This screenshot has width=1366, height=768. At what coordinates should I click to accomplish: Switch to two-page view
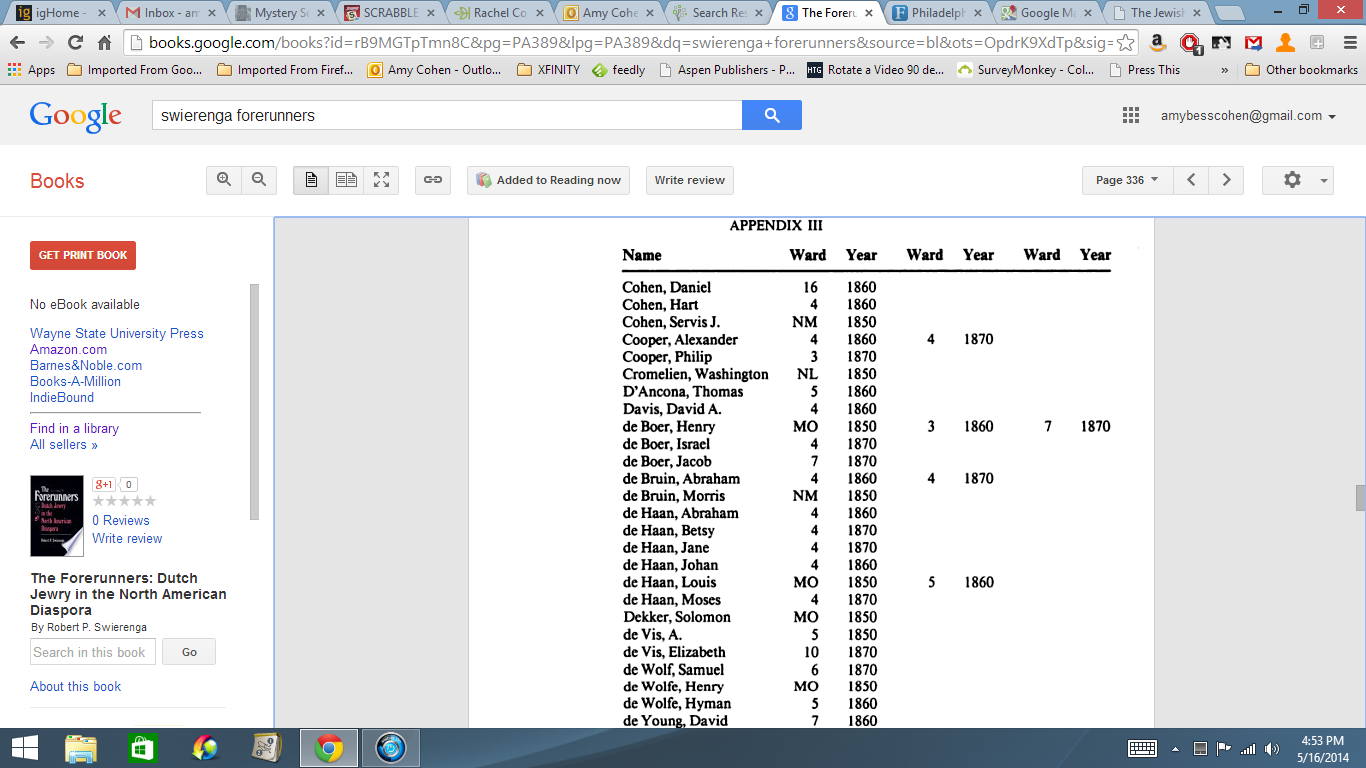346,180
